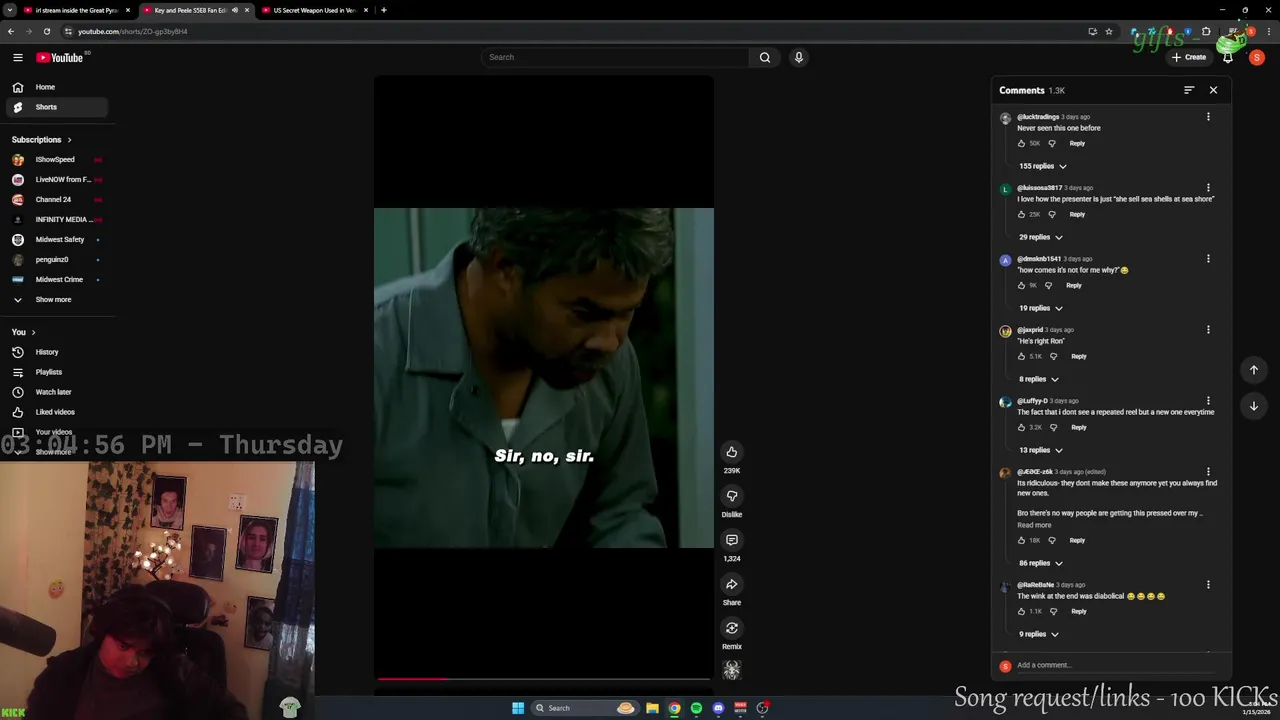
Task: Open the YouTube guide hamburger menu
Action: [x=18, y=57]
